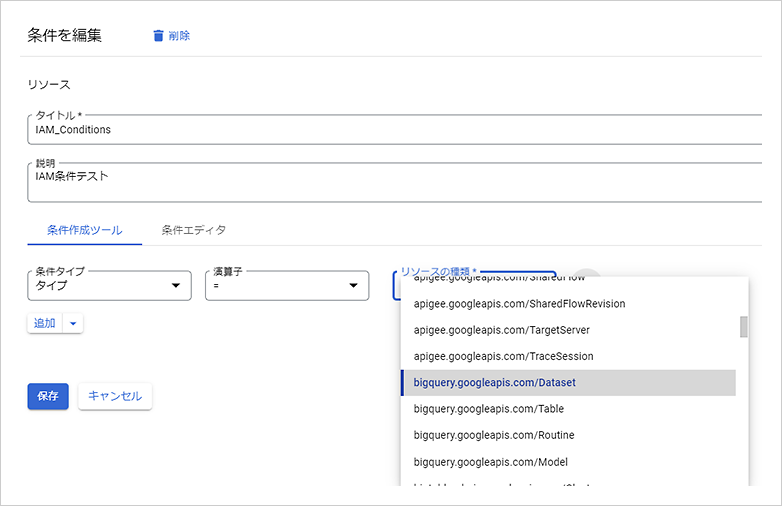Image resolution: width=782 pixels, height=506 pixels.
Task: Select apigee.googleapis.com/SharedFlowRevision option
Action: [569, 304]
